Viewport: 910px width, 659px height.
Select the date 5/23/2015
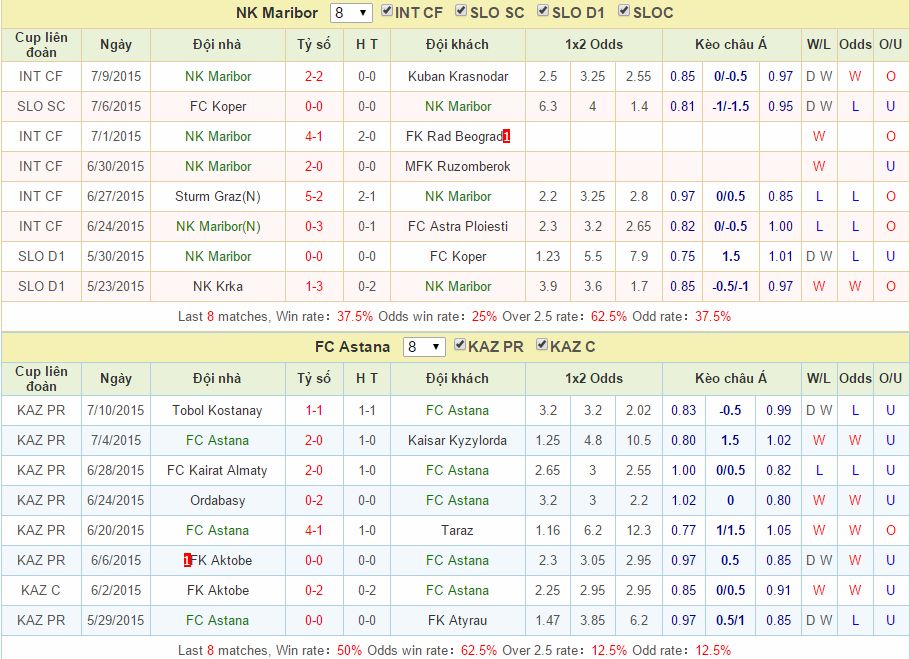115,287
